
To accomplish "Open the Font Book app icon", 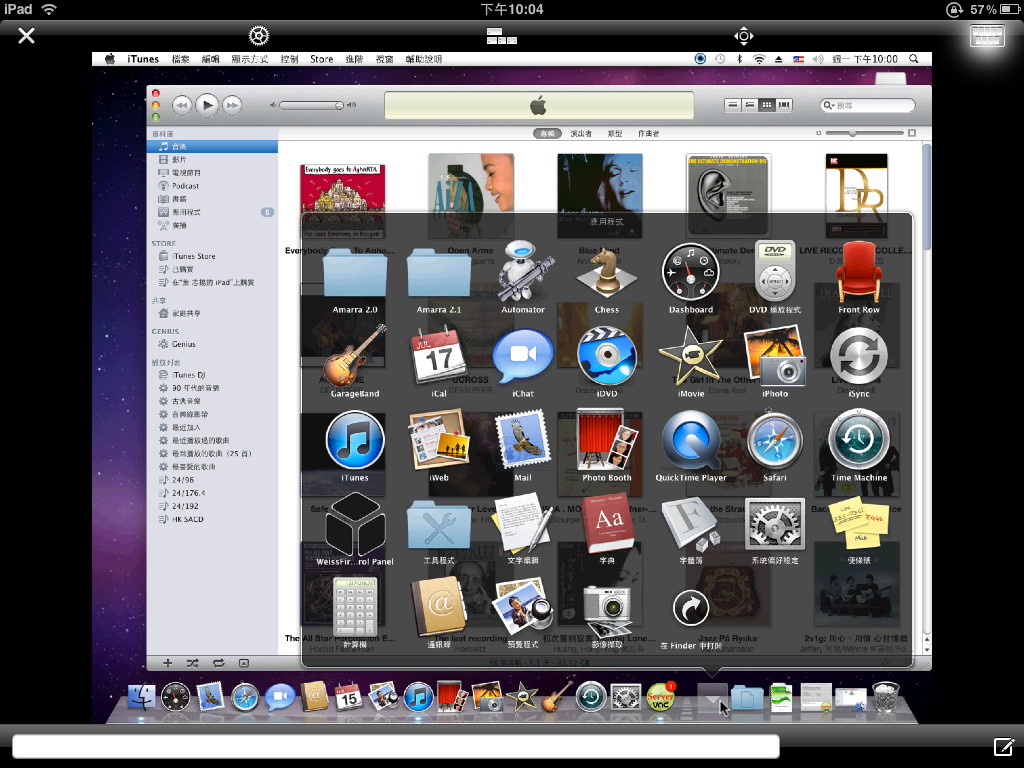I will [x=690, y=524].
